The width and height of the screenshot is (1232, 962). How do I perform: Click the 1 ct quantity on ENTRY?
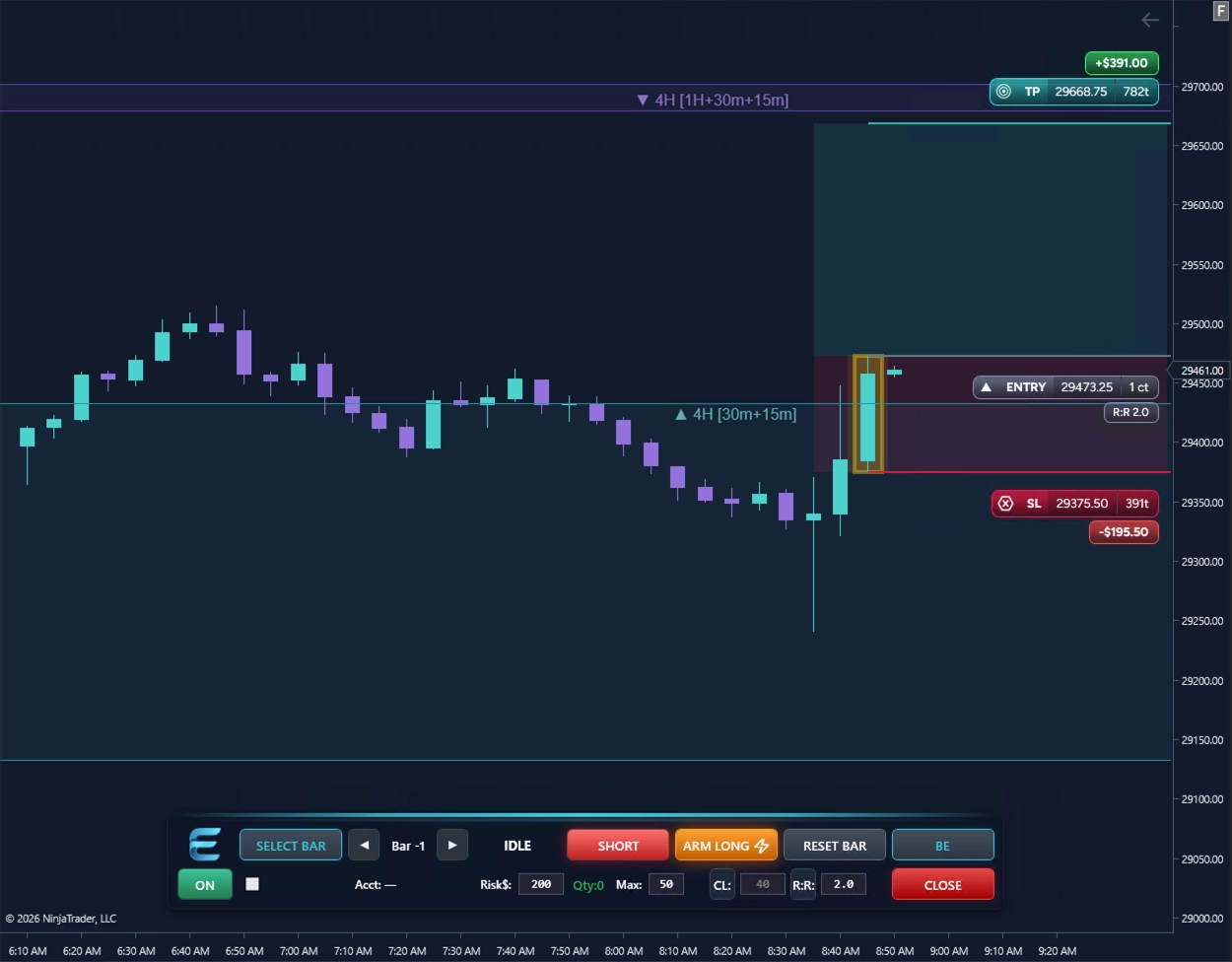pyautogui.click(x=1139, y=387)
